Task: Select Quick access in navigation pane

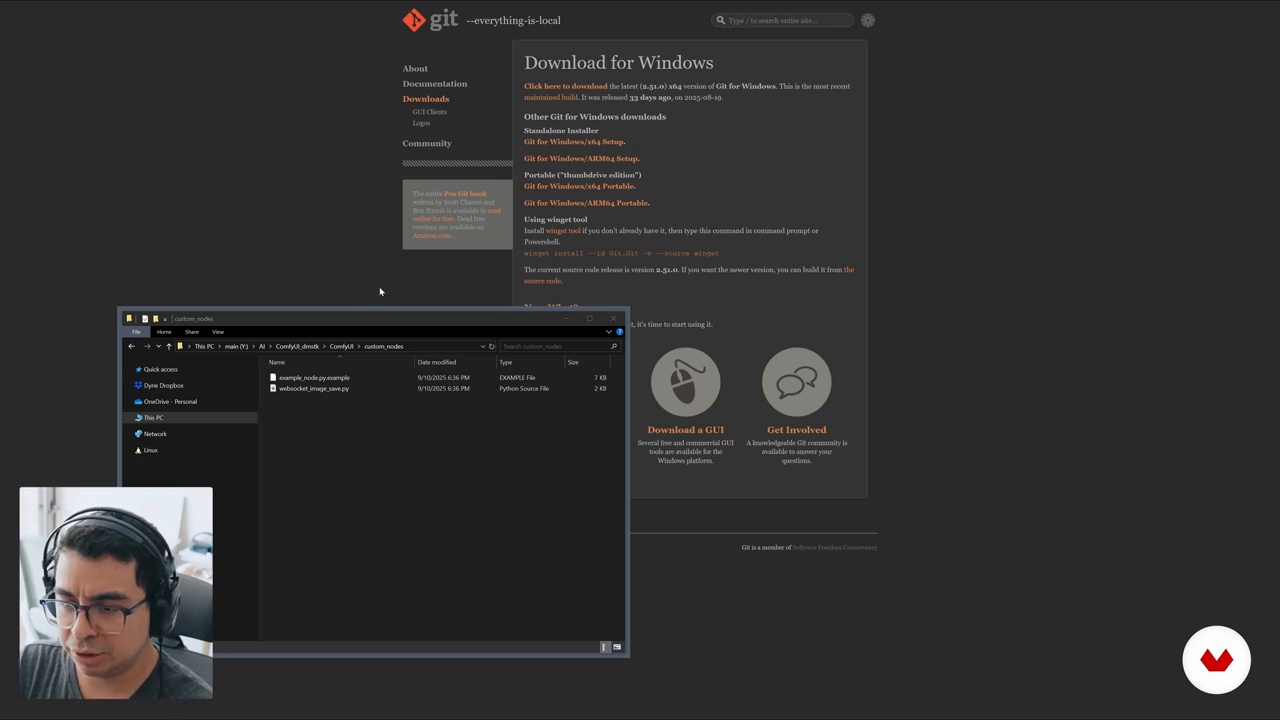Action: tap(160, 369)
